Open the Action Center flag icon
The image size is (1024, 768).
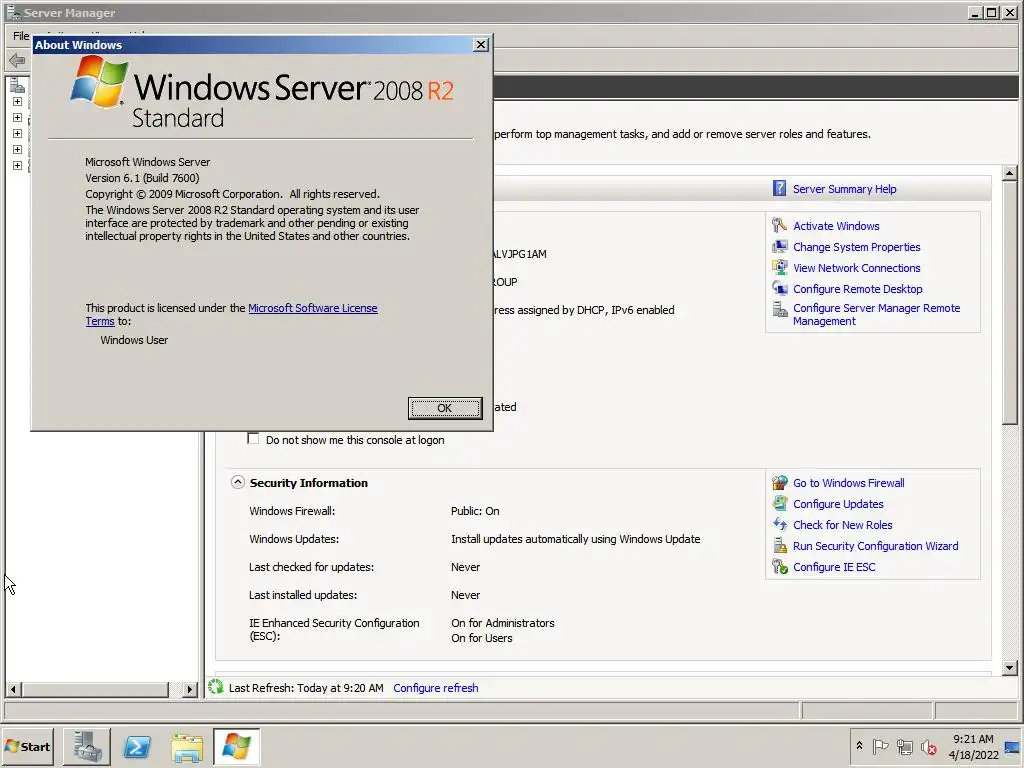[x=880, y=746]
